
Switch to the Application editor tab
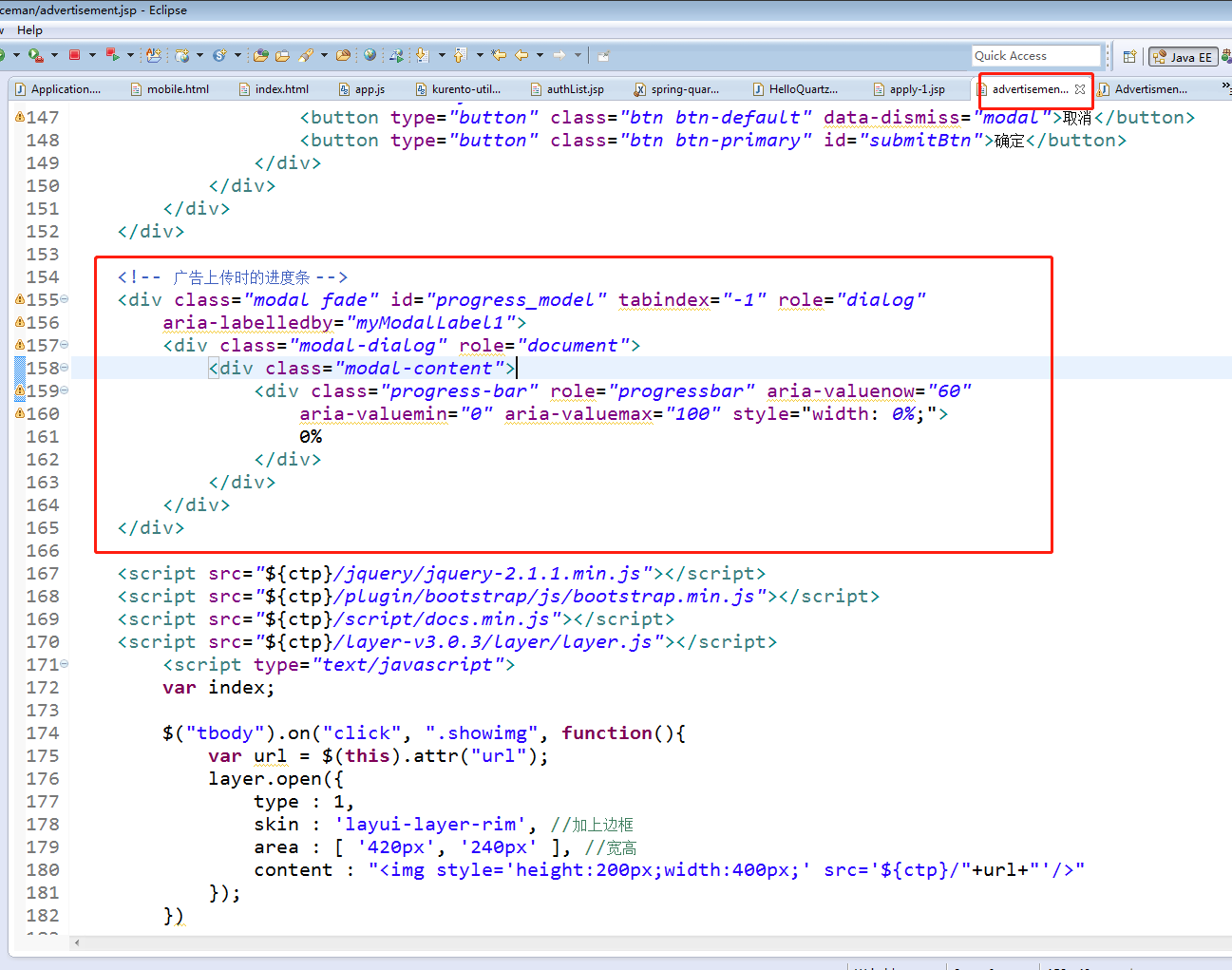(58, 89)
